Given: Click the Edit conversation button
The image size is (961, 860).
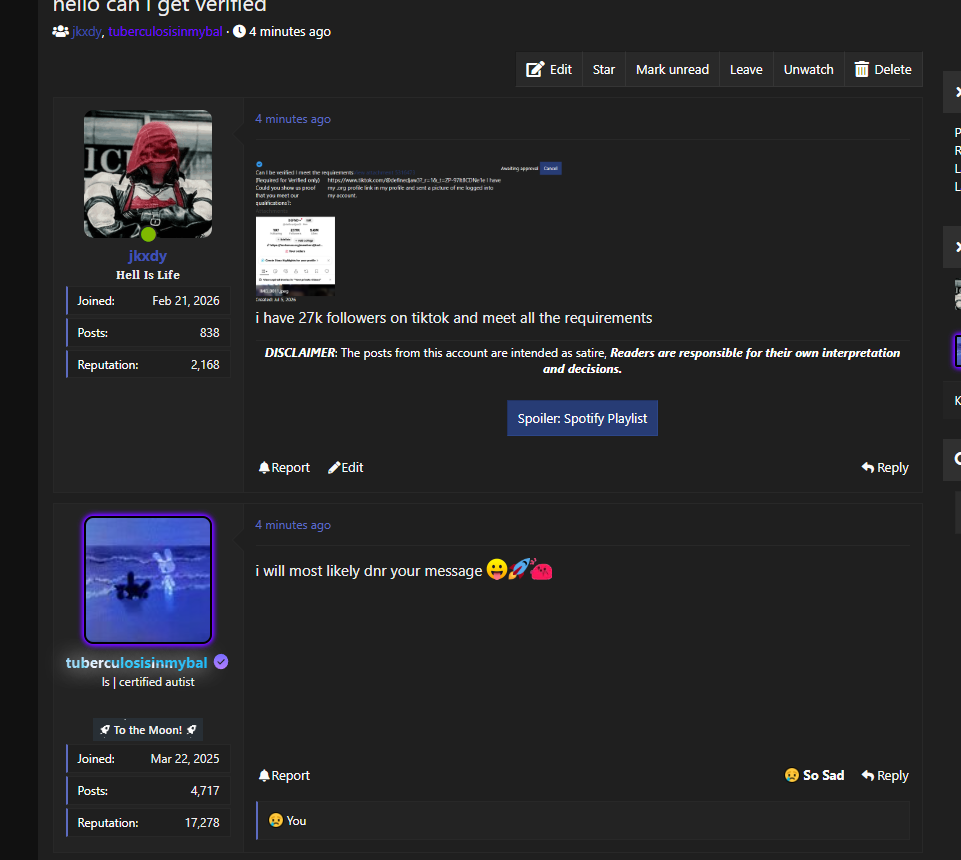Looking at the screenshot, I should point(549,69).
